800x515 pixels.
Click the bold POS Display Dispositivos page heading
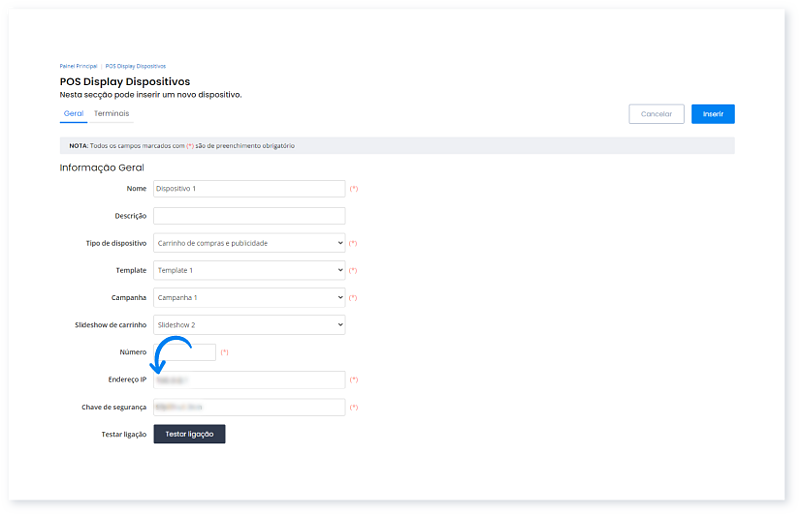tap(125, 81)
